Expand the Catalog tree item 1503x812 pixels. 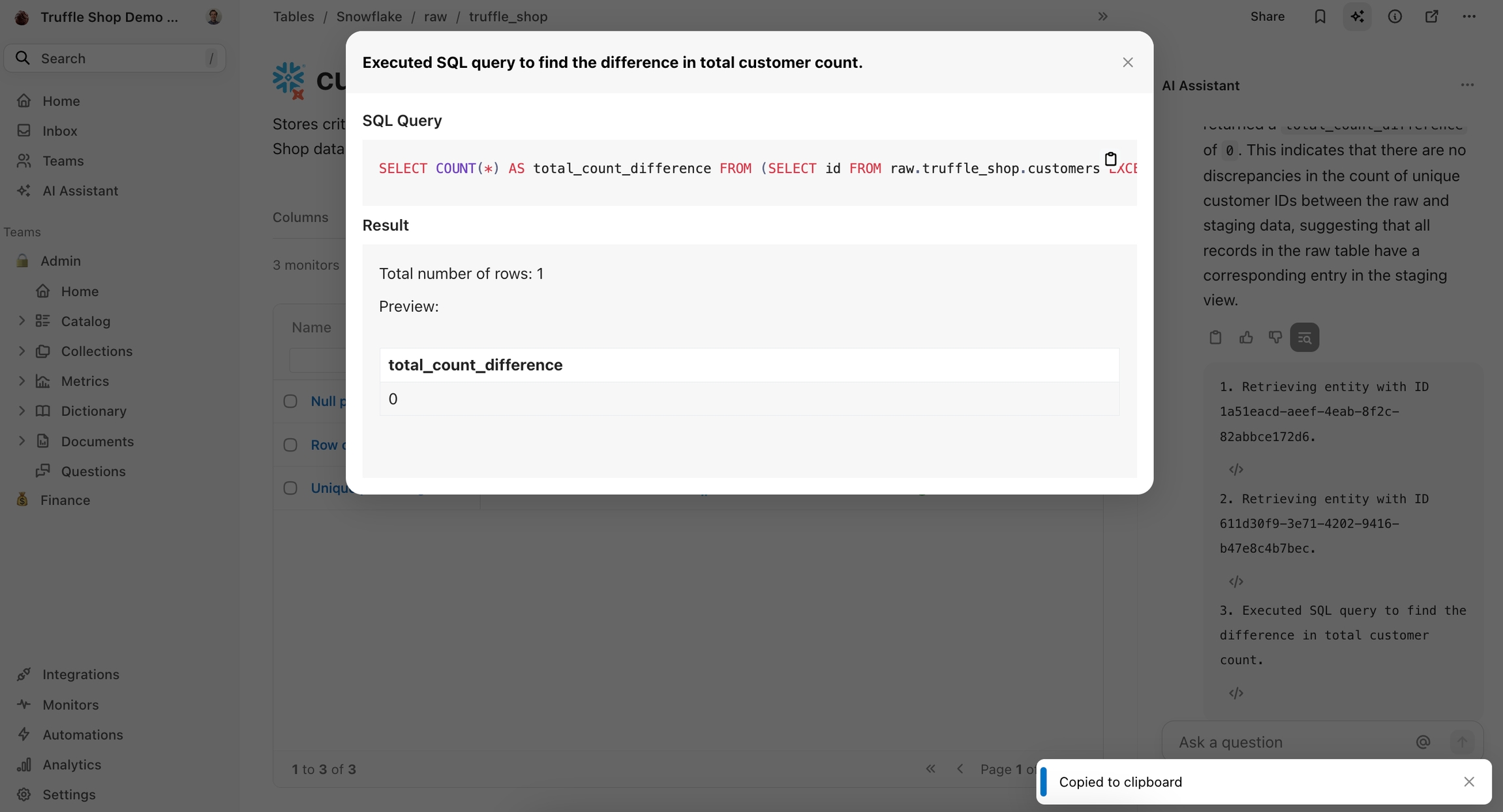tap(22, 321)
